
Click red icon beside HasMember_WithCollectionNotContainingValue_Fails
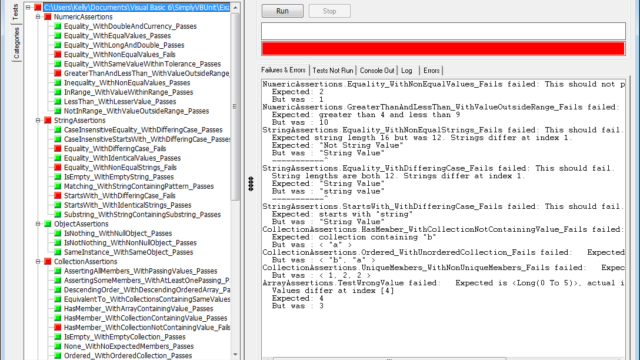pyautogui.click(x=58, y=327)
